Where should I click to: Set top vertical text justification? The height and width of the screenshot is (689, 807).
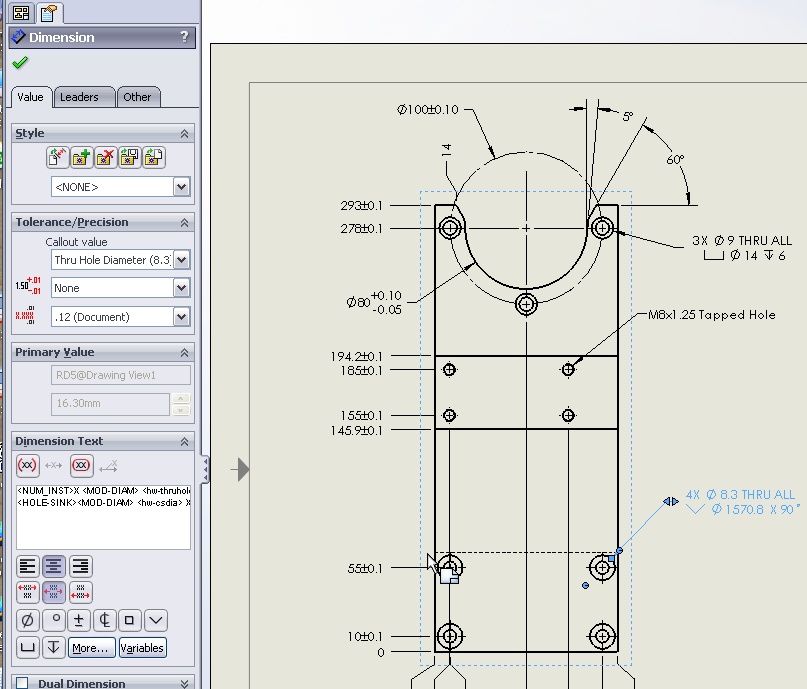(x=28, y=592)
